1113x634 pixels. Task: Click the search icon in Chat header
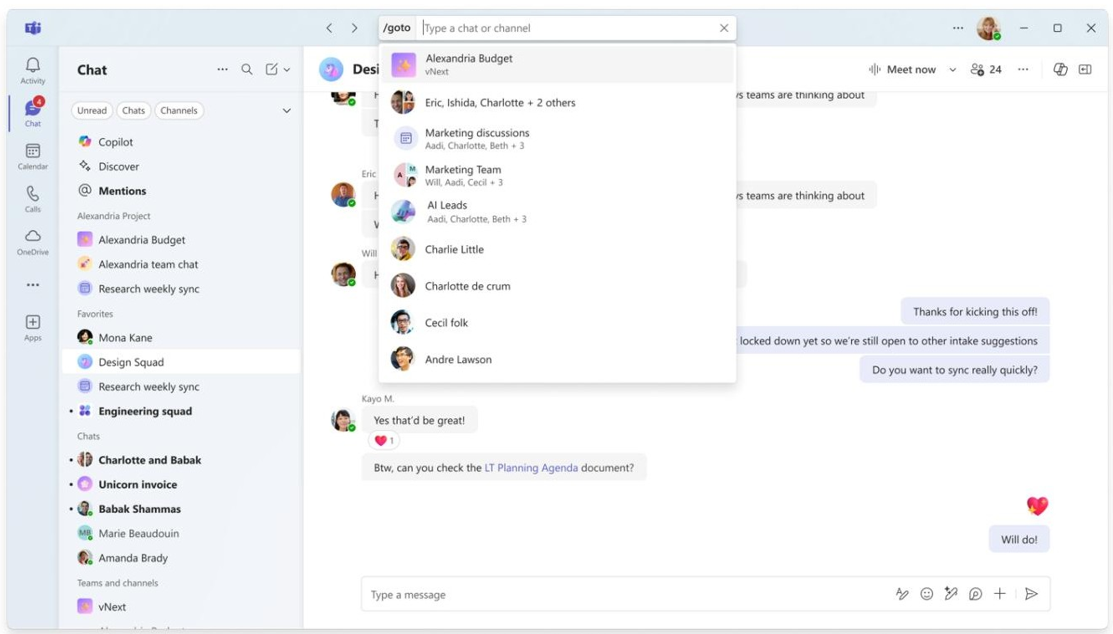[247, 70]
